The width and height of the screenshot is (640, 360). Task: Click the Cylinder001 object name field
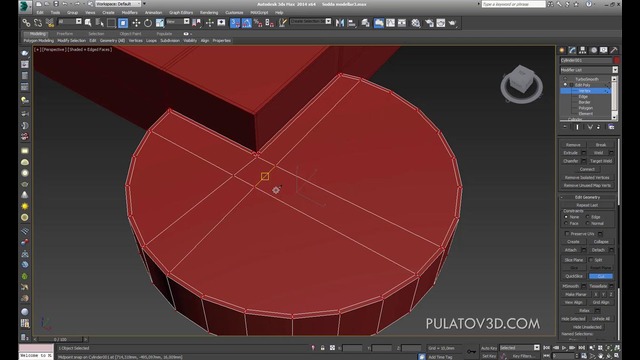(586, 60)
